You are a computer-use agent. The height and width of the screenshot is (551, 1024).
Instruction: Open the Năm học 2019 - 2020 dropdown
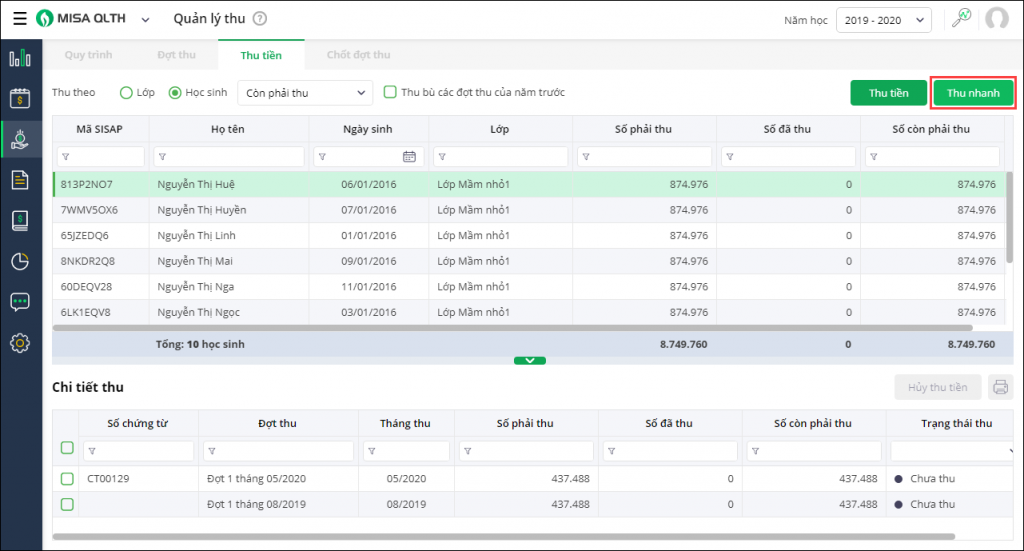click(x=885, y=20)
